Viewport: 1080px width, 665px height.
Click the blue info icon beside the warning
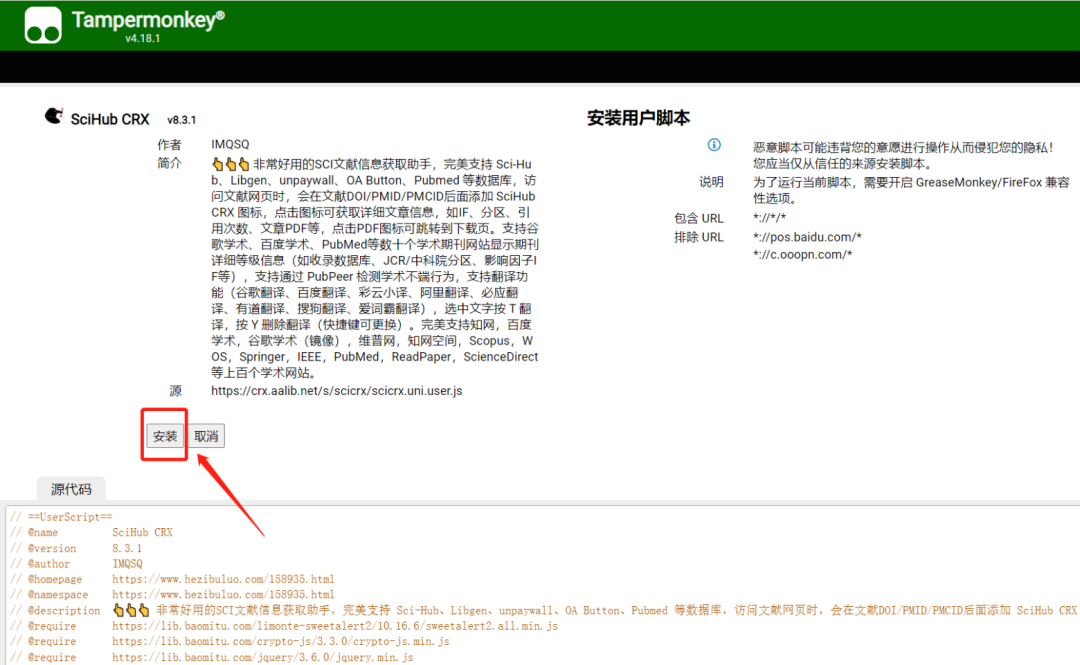tap(714, 145)
